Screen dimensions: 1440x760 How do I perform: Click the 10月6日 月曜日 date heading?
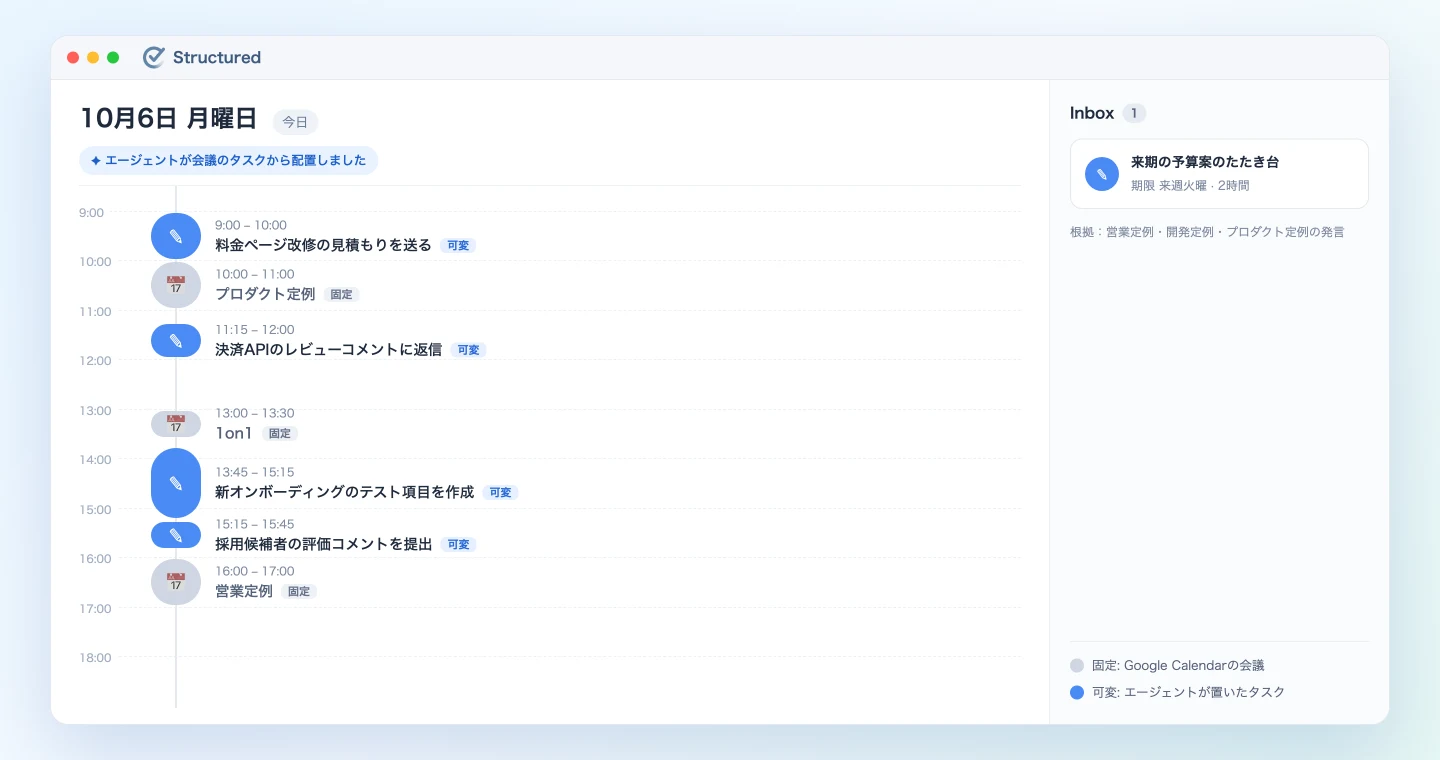[x=169, y=119]
